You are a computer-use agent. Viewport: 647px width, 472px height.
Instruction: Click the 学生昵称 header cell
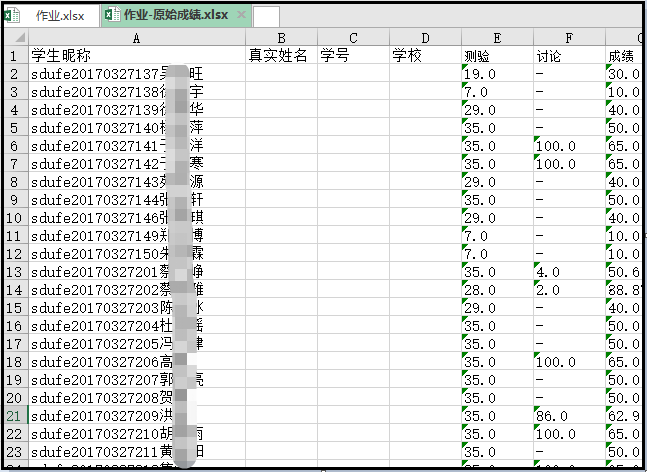click(137, 55)
